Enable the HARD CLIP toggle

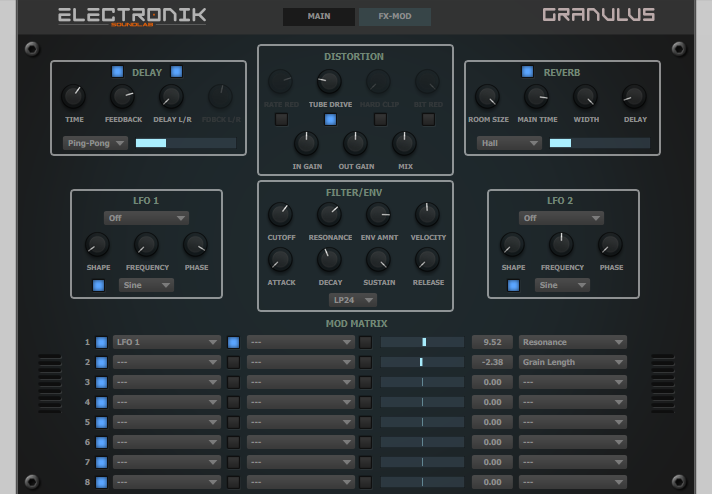click(381, 119)
